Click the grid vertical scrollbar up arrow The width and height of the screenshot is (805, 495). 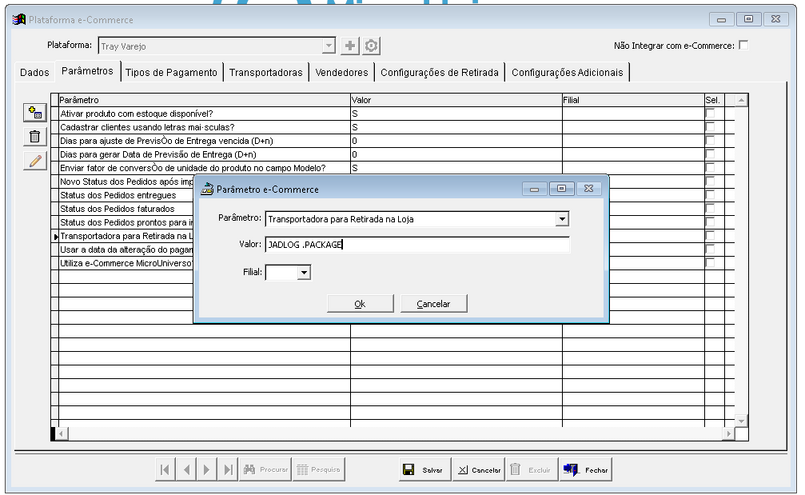[741, 100]
